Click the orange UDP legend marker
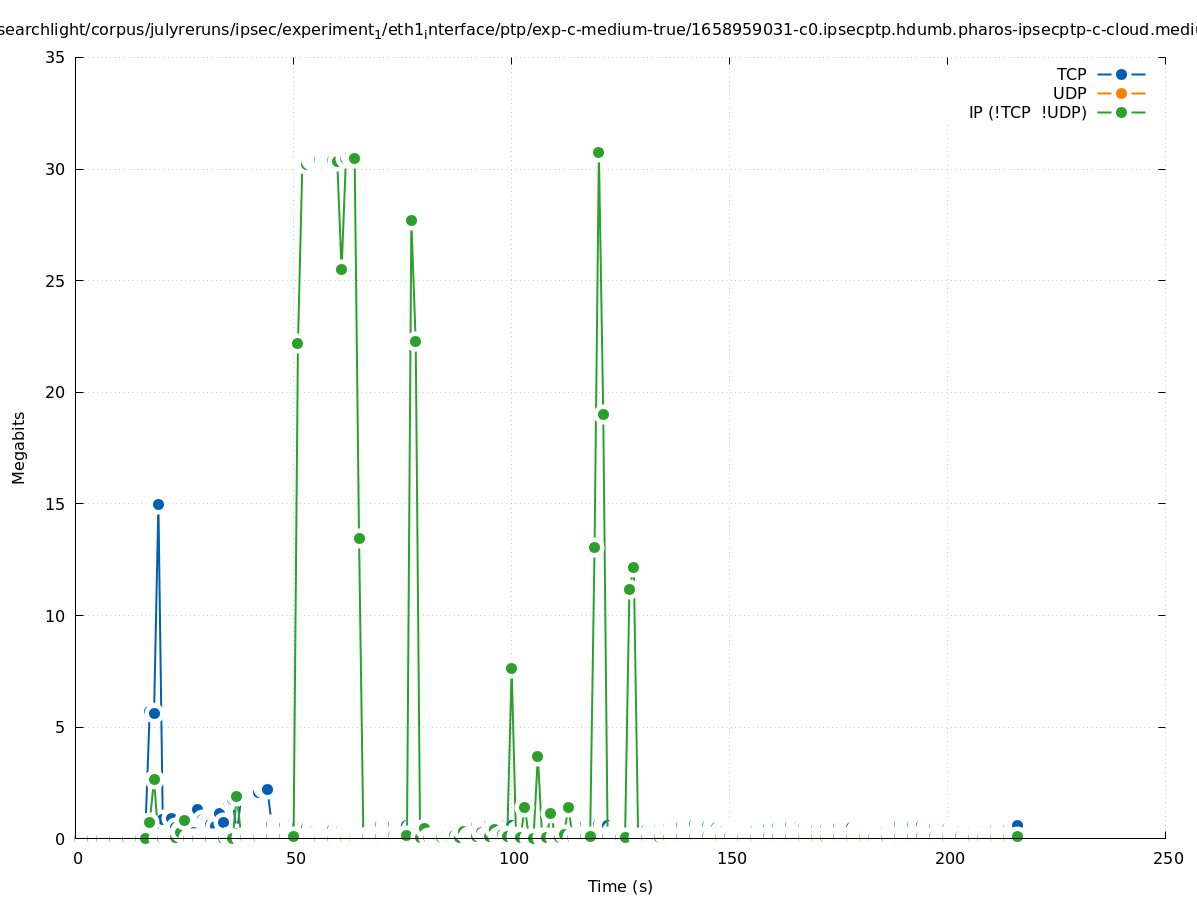Viewport: 1197px width, 900px height. (x=1121, y=93)
